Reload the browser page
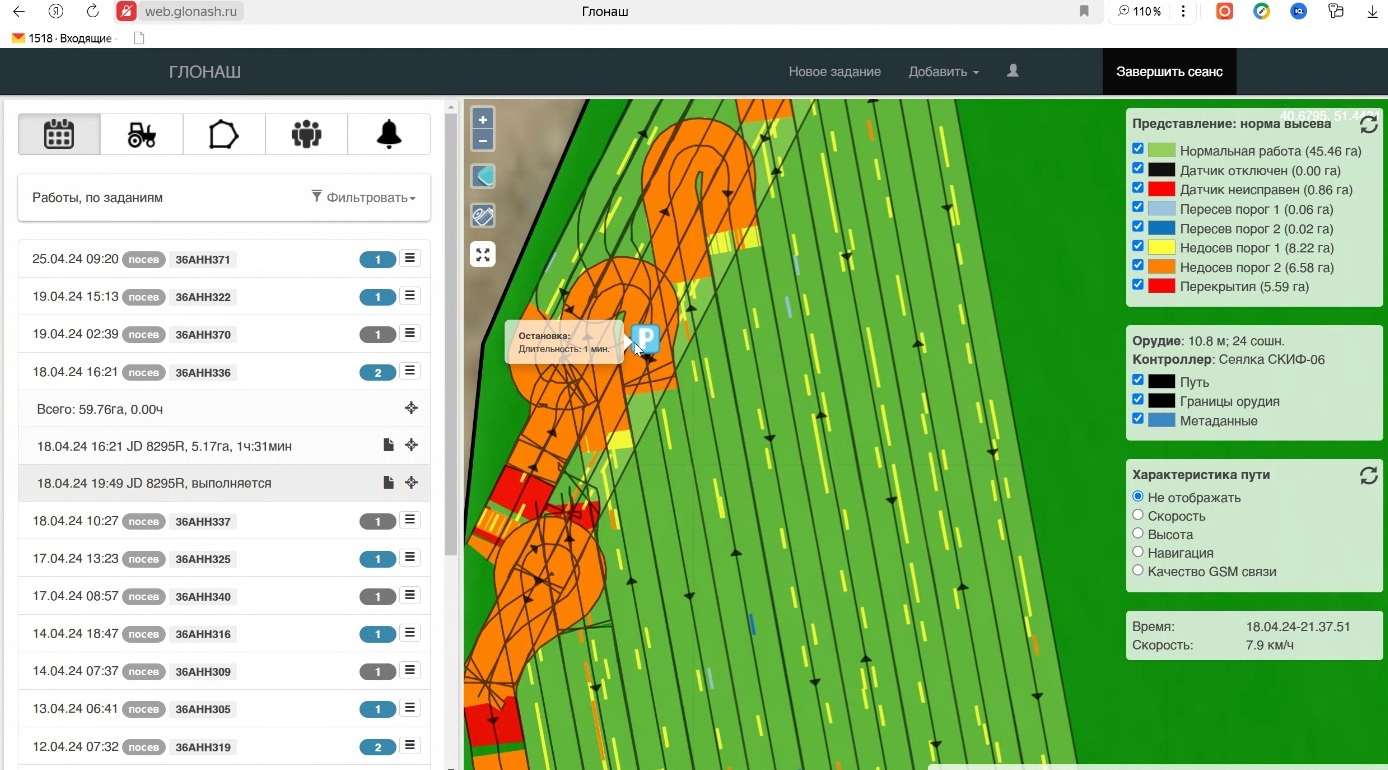 (92, 11)
